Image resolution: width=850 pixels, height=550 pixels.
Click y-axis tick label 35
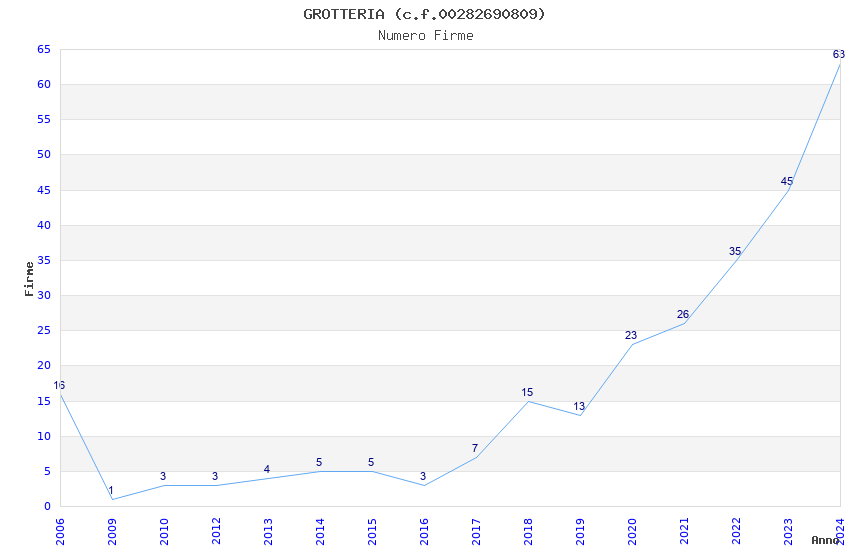point(44,261)
